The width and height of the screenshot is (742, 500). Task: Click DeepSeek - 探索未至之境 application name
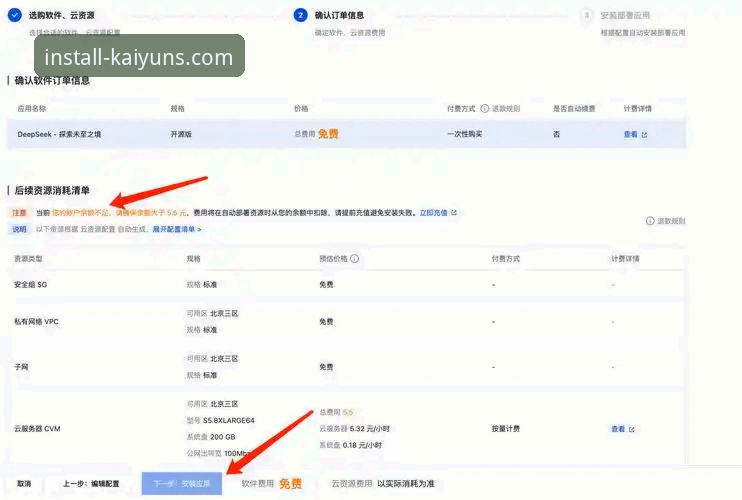(59, 134)
